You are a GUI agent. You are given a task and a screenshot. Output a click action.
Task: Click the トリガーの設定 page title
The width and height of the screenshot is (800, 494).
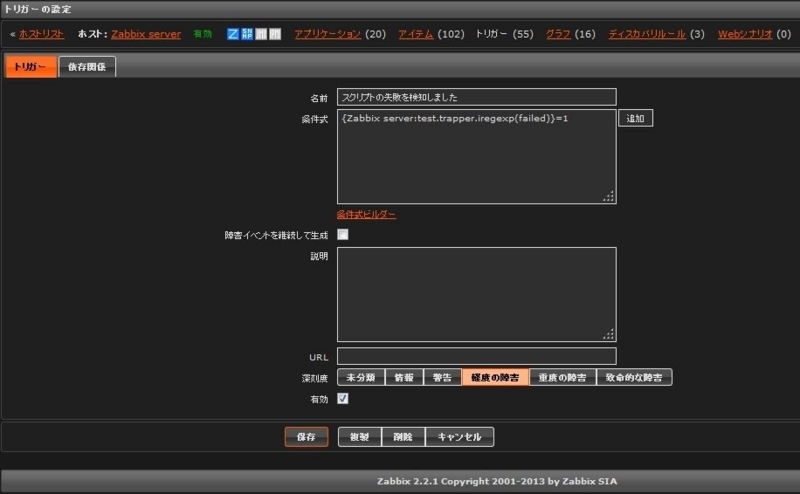(37, 9)
